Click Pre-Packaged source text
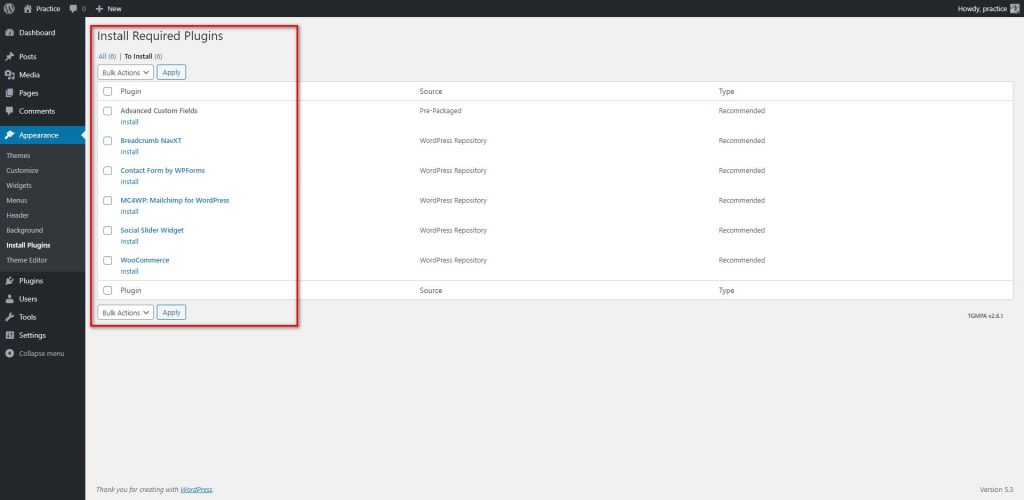 point(440,111)
